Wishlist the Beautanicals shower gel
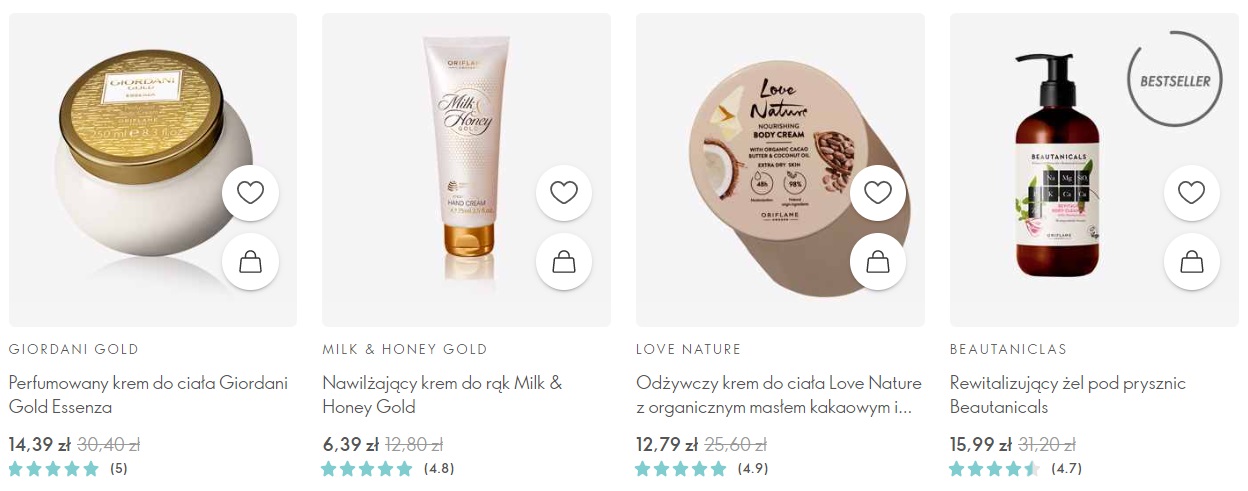The height and width of the screenshot is (491, 1248). pyautogui.click(x=1192, y=192)
